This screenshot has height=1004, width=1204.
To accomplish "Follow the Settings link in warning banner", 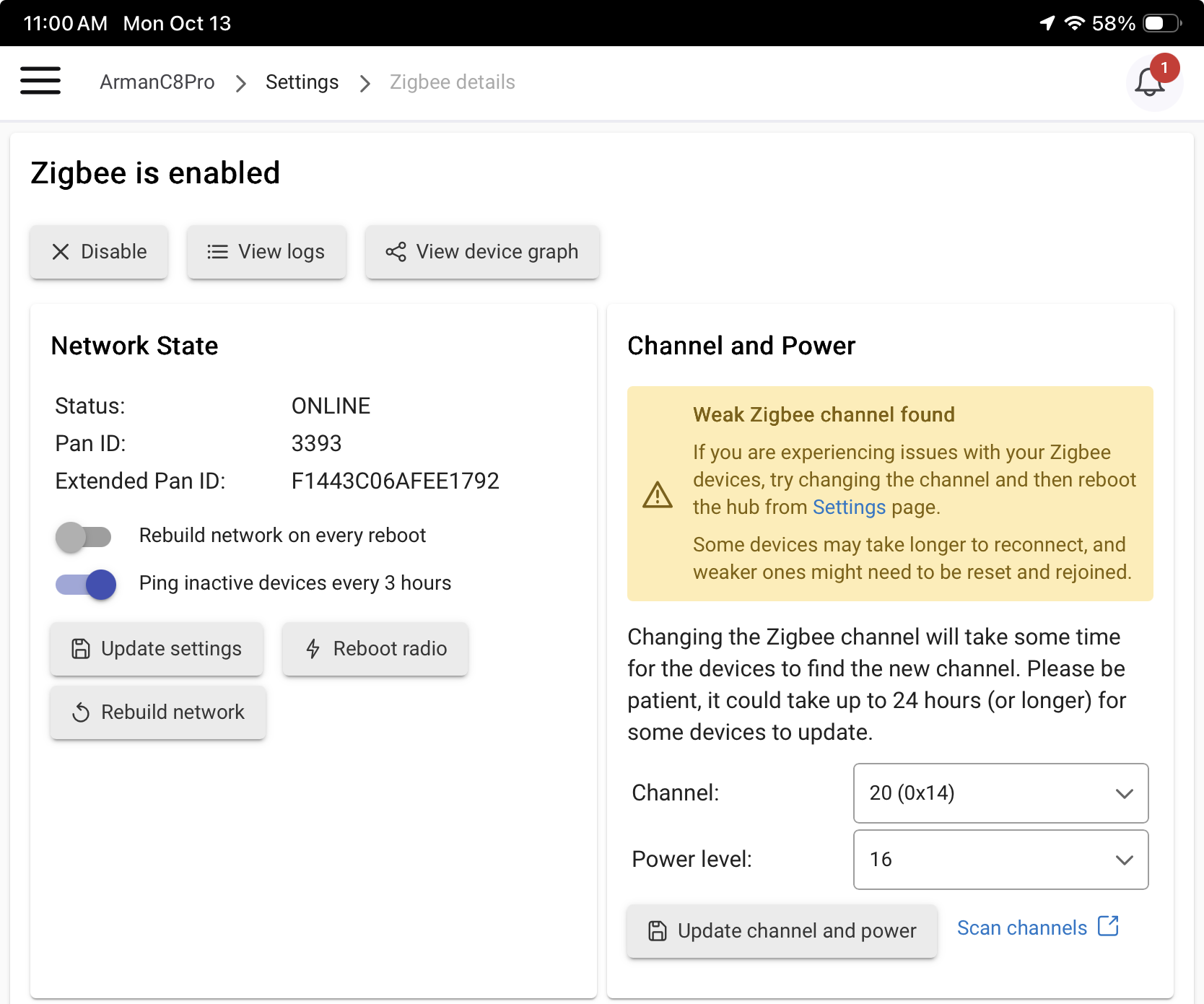I will [x=849, y=507].
